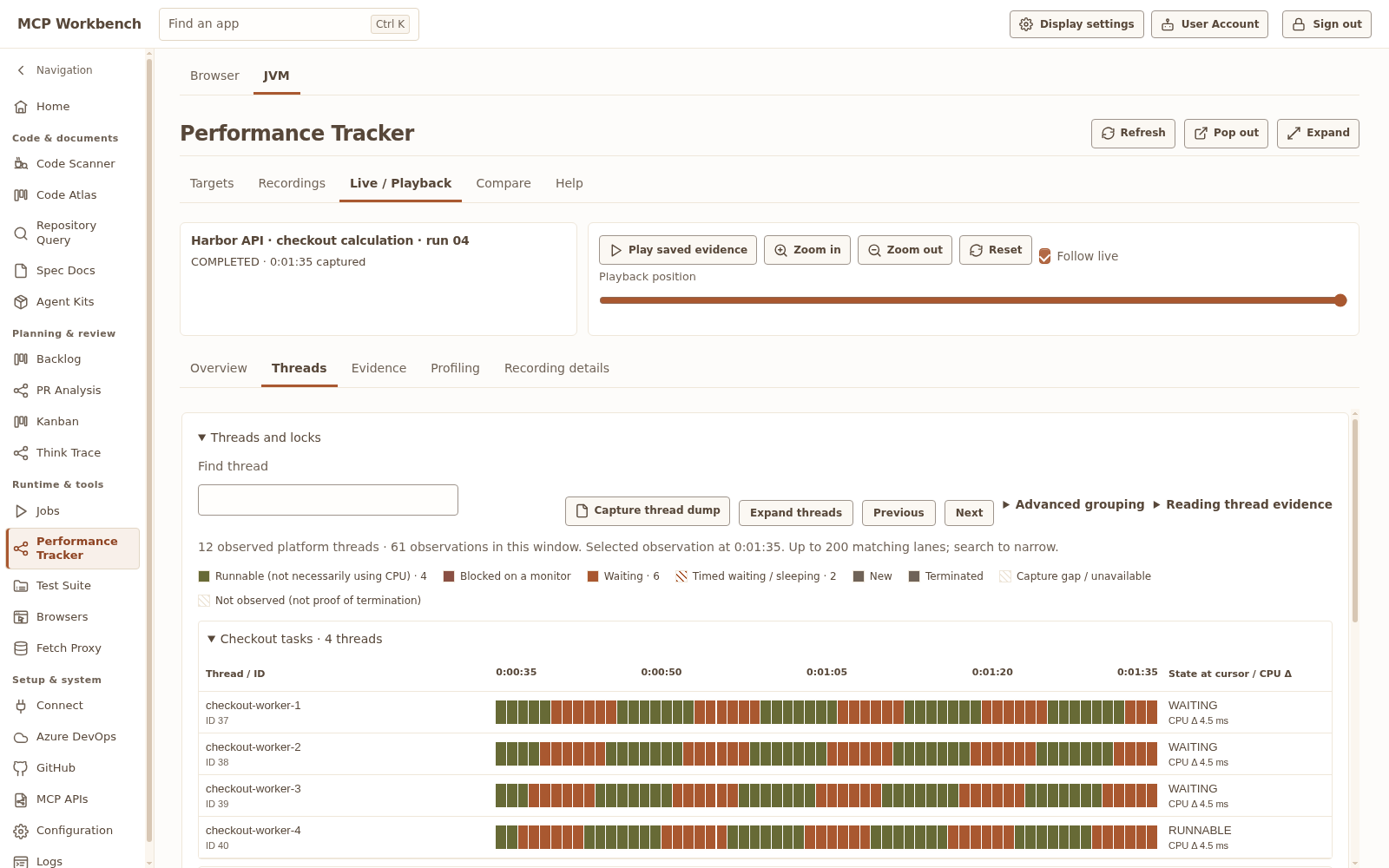The image size is (1389, 868).
Task: Open Fetch Proxy database icon
Action: [21, 648]
